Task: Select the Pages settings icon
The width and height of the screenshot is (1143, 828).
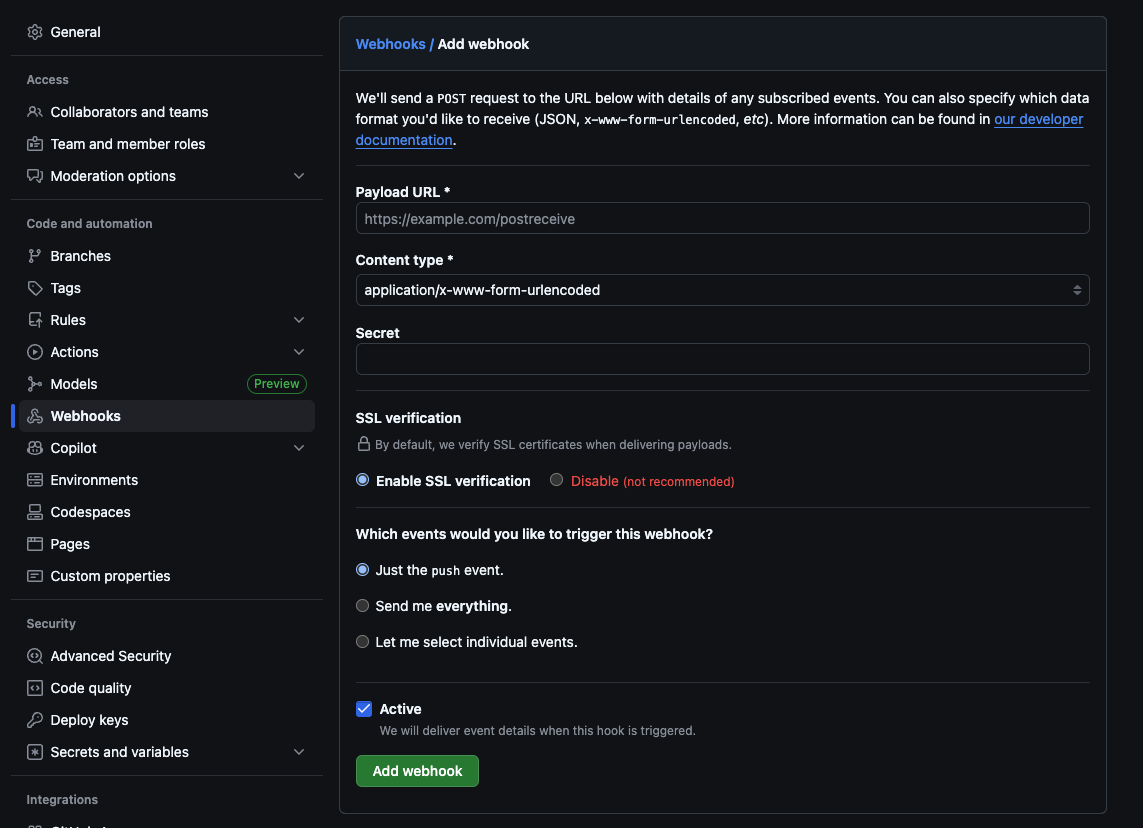Action: [33, 544]
